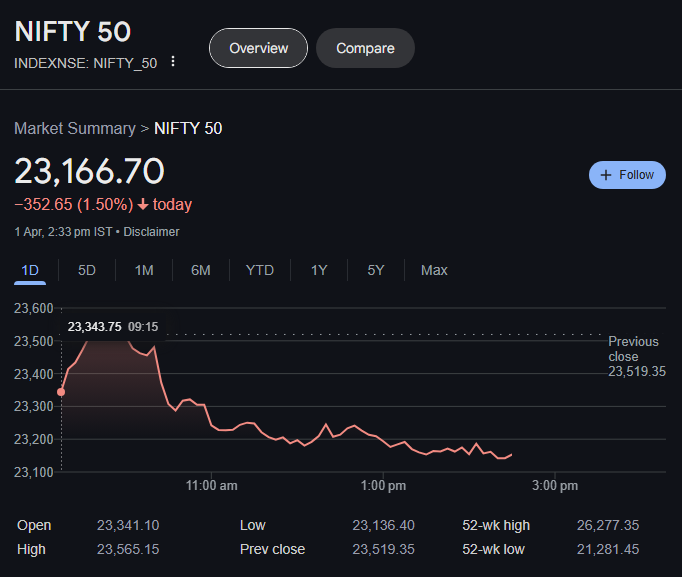
Task: Click the INDEXNSE: NIFTY_50 ticker text
Action: (x=86, y=63)
